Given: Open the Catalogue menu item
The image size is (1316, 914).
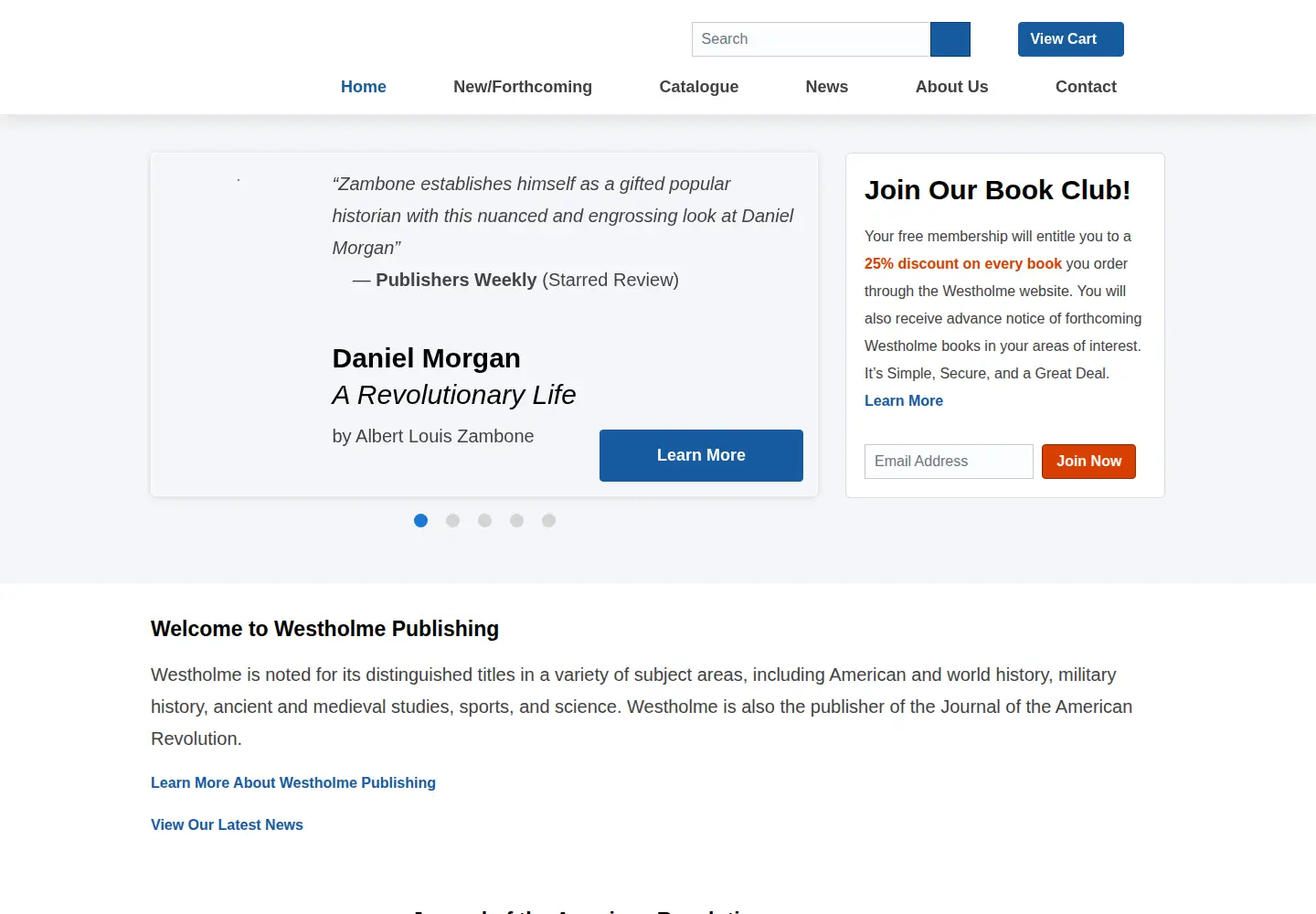Looking at the screenshot, I should coord(699,87).
